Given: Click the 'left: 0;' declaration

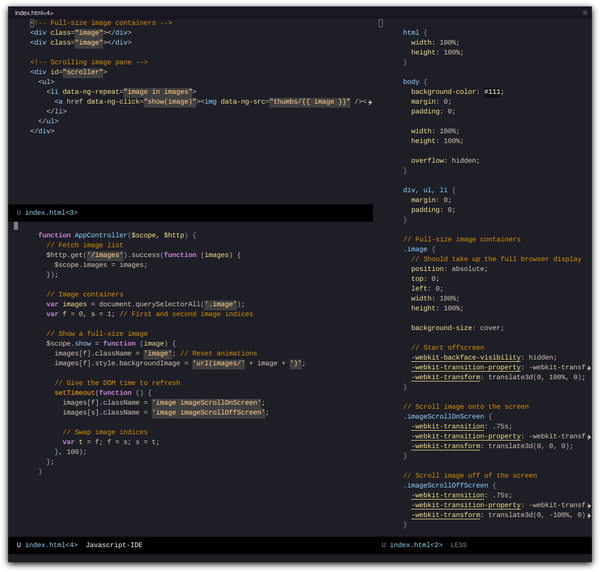Looking at the screenshot, I should pyautogui.click(x=427, y=289).
